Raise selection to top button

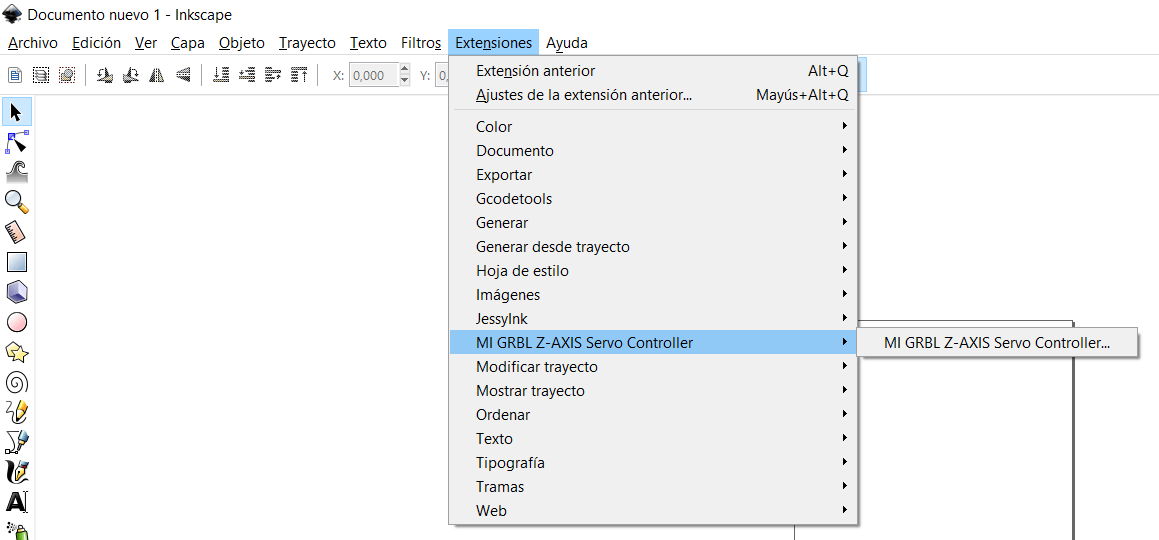pyautogui.click(x=299, y=75)
